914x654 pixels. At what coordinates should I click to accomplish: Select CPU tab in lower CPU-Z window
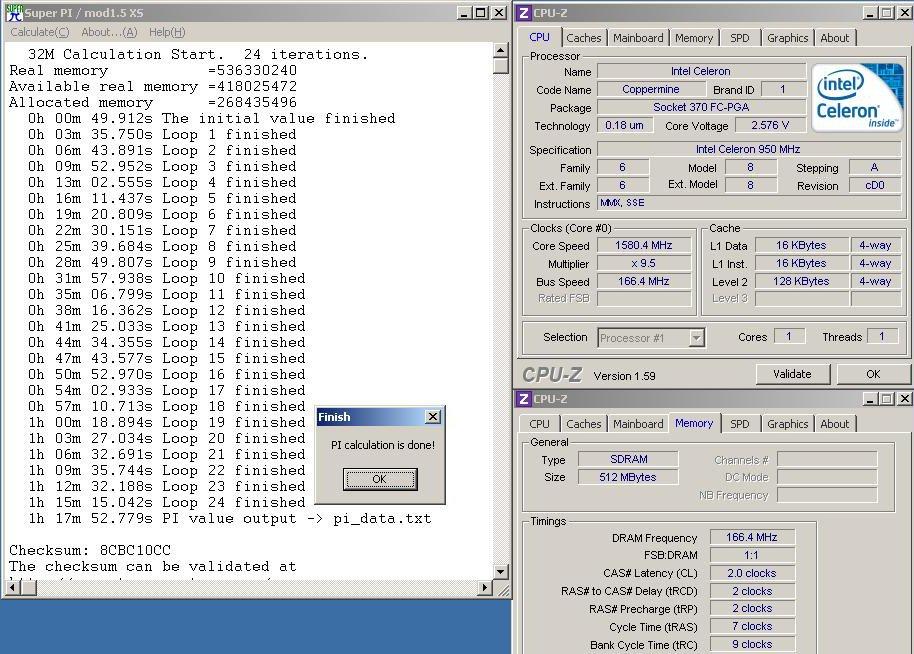[x=539, y=424]
